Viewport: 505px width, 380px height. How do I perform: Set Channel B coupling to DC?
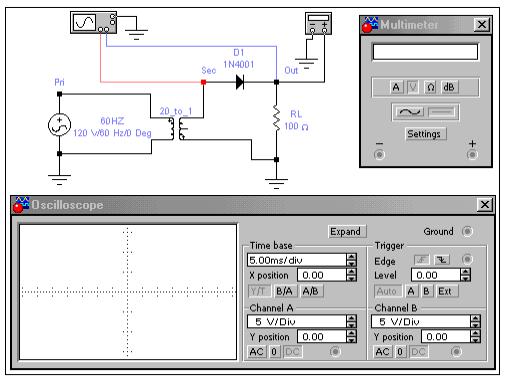point(418,352)
